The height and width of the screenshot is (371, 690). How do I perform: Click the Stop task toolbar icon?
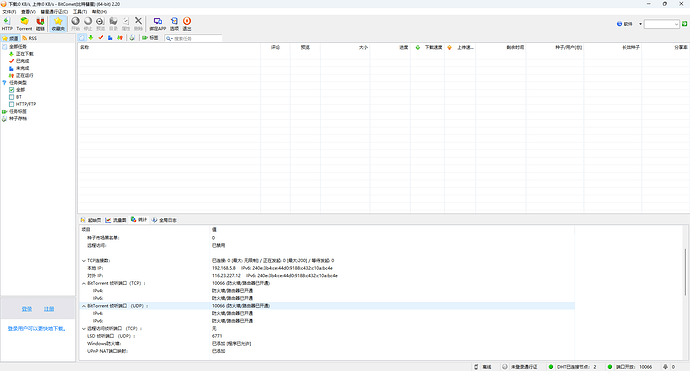click(x=88, y=23)
